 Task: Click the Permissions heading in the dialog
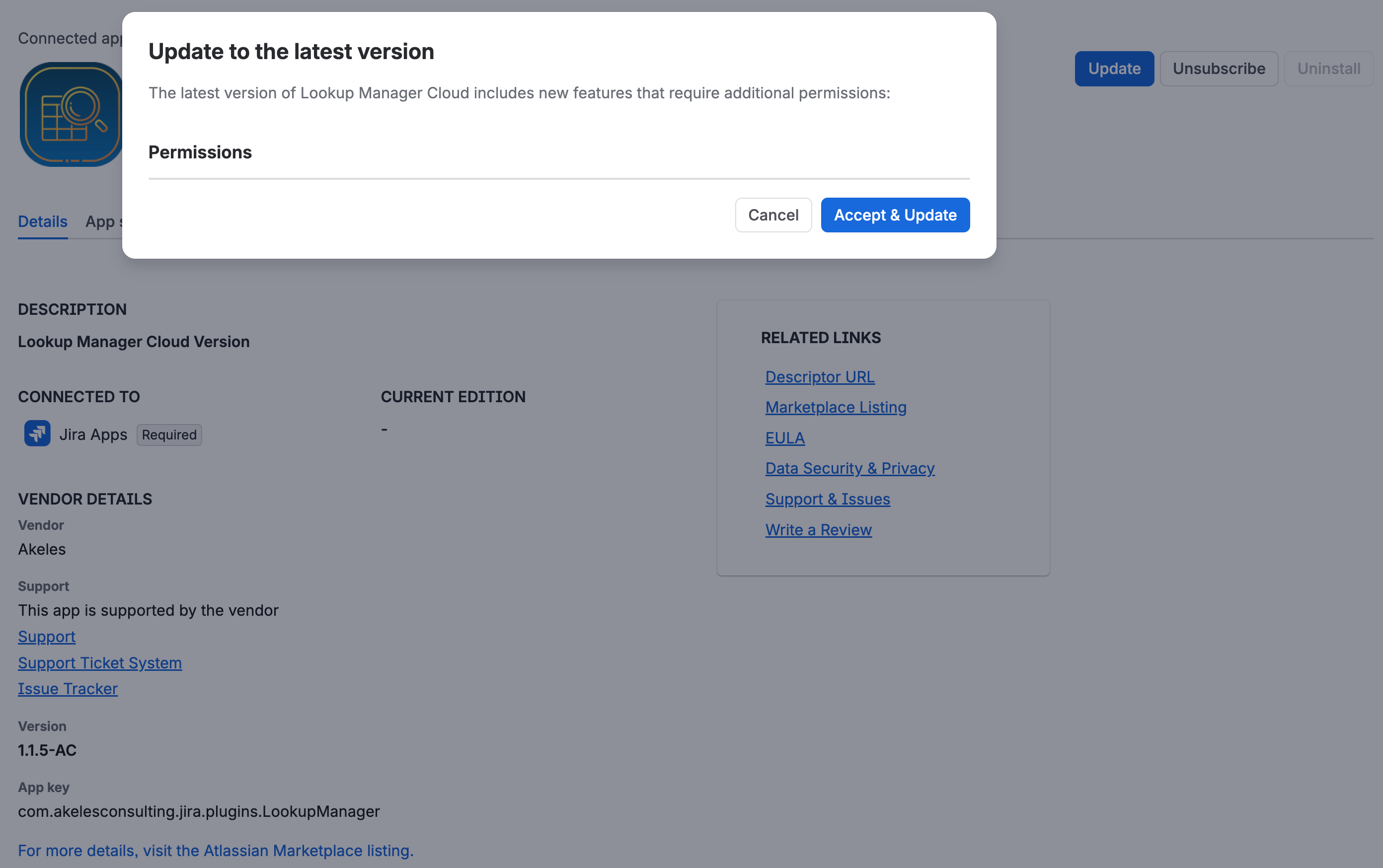pyautogui.click(x=200, y=152)
